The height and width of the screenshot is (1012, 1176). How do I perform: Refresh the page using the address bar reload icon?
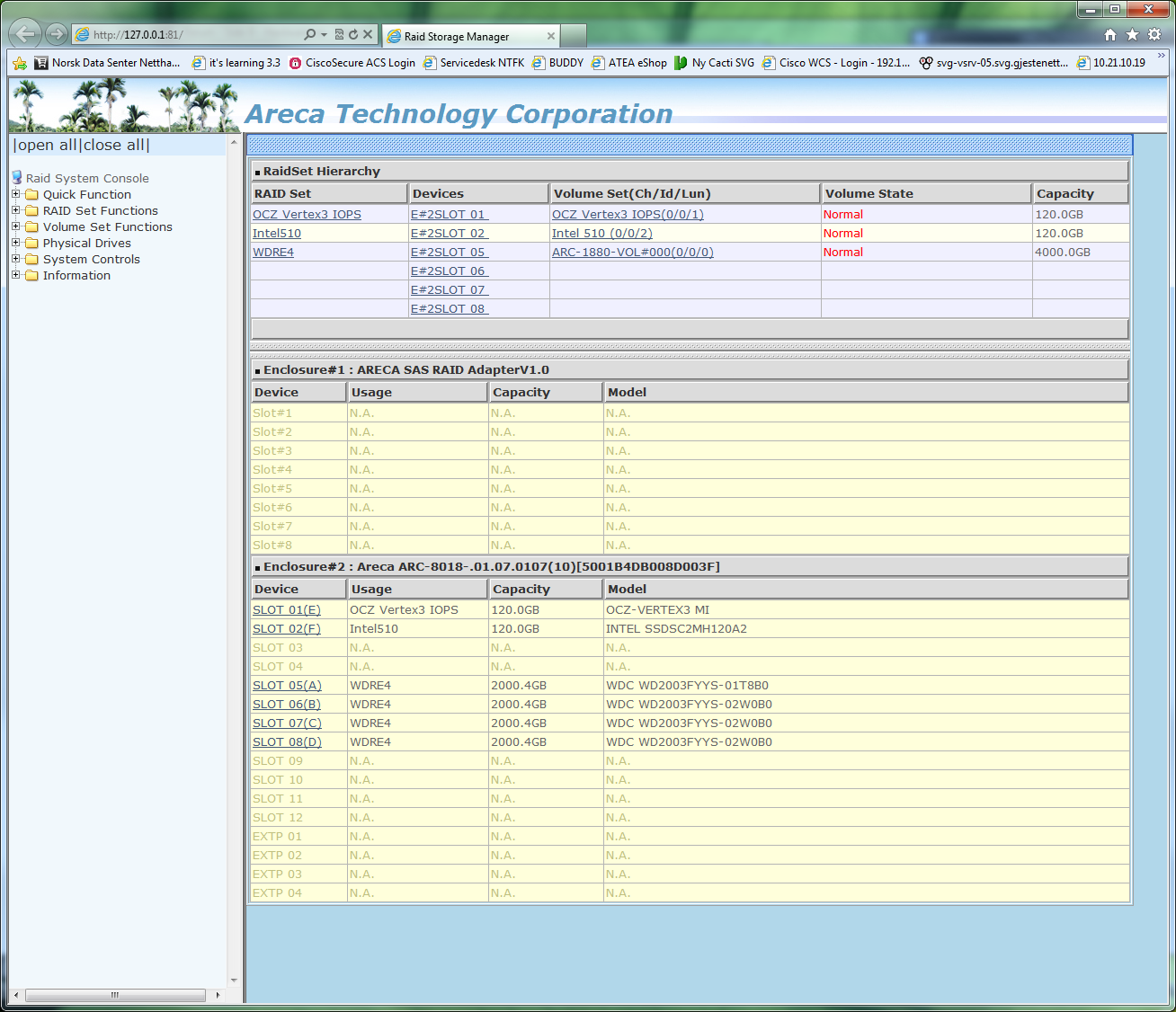click(x=353, y=34)
